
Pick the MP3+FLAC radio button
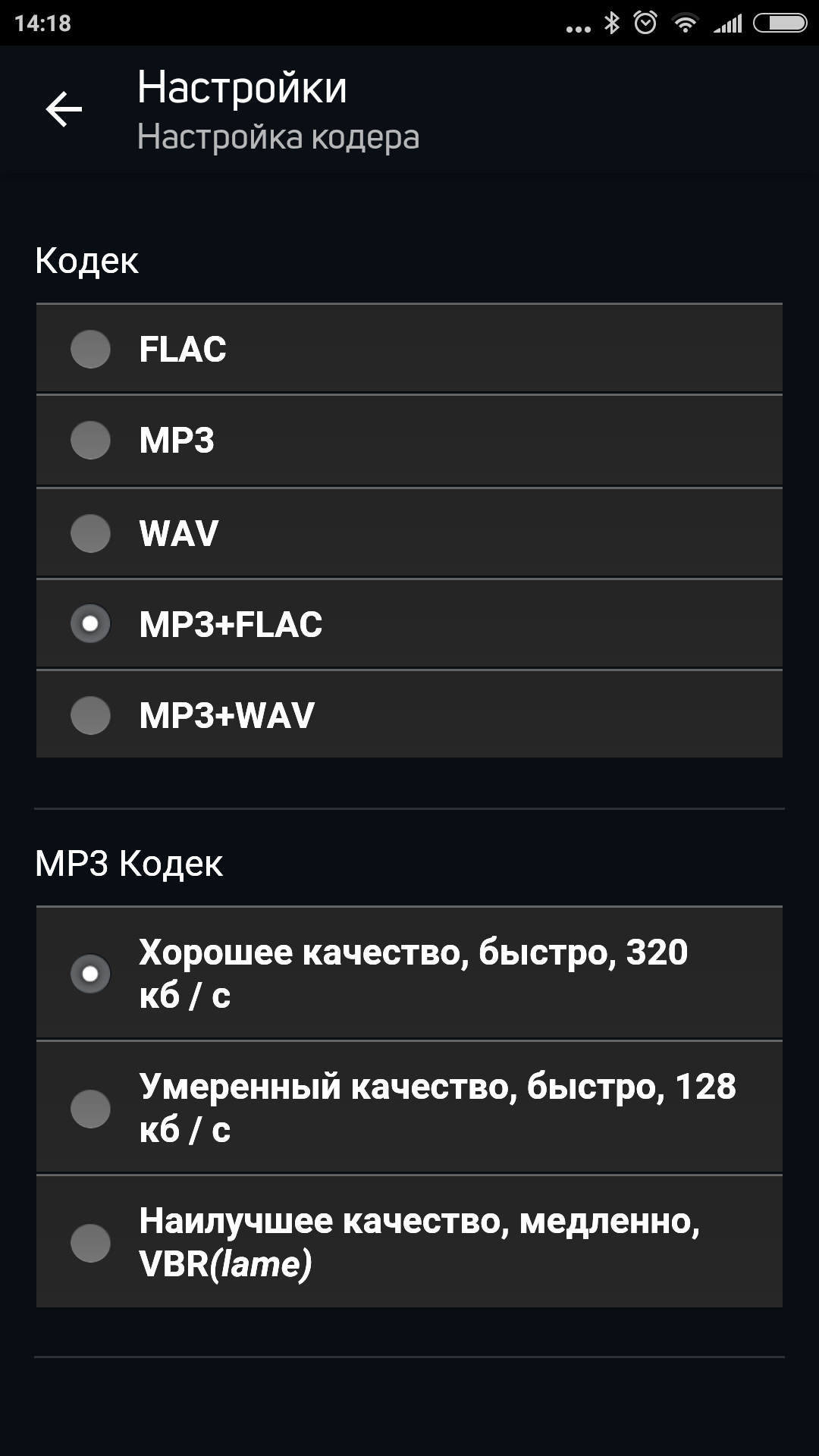(90, 624)
